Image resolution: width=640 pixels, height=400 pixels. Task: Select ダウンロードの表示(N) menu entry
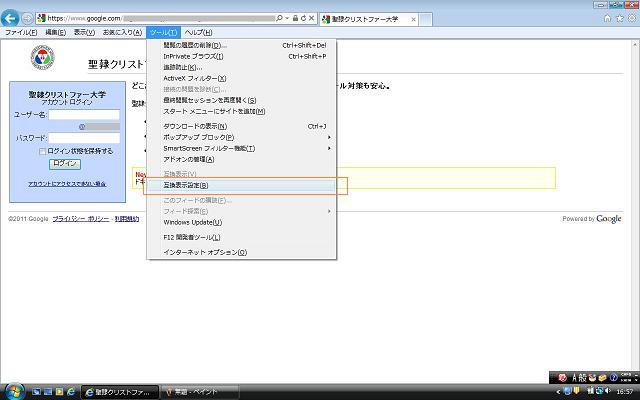click(x=242, y=126)
